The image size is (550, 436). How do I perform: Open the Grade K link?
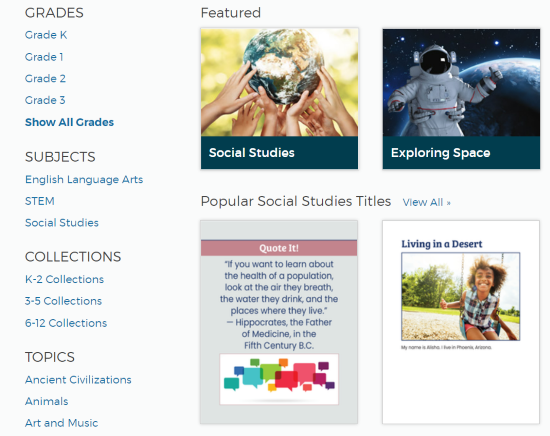[46, 35]
